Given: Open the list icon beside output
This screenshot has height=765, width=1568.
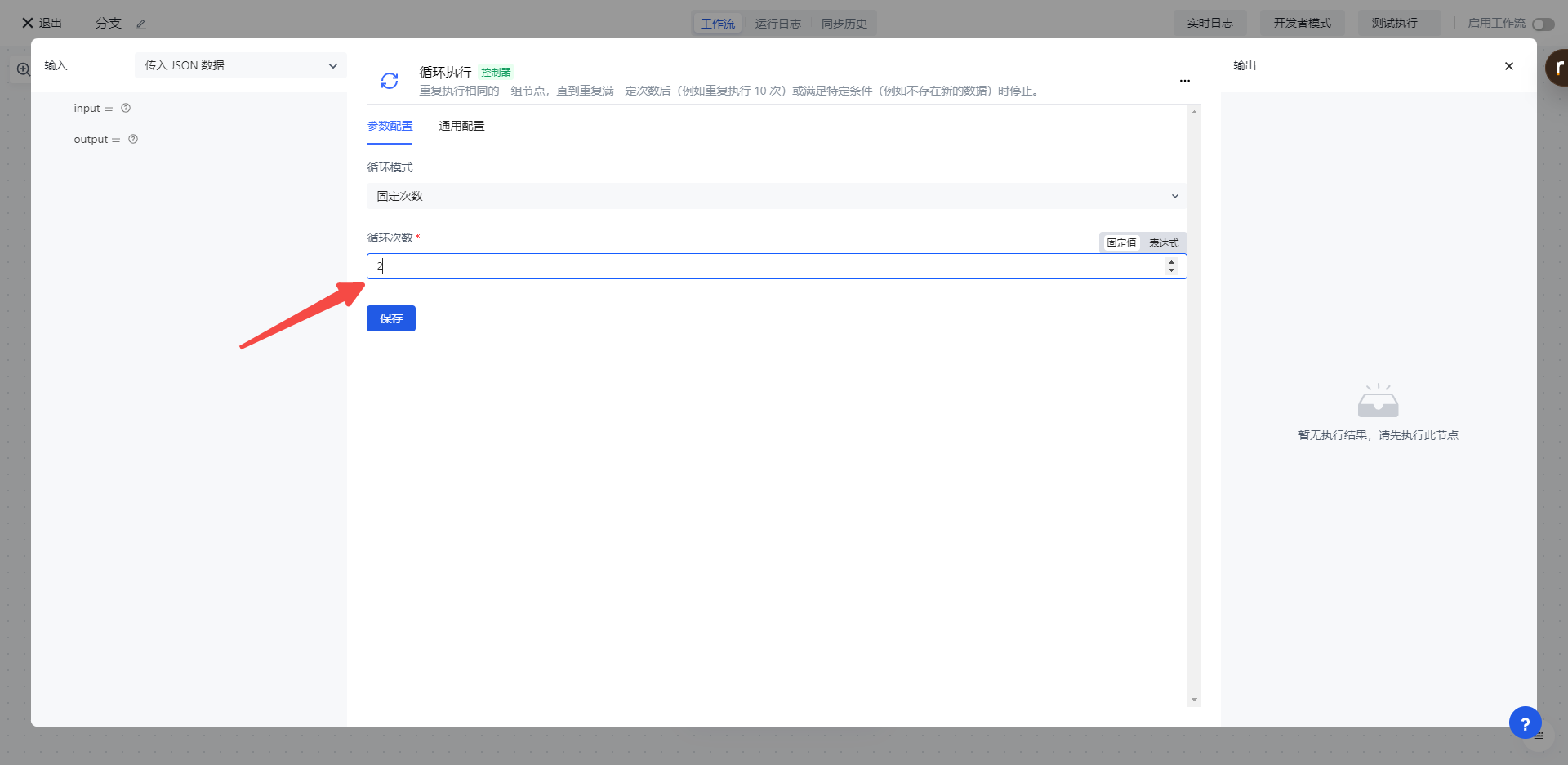Looking at the screenshot, I should (x=116, y=139).
